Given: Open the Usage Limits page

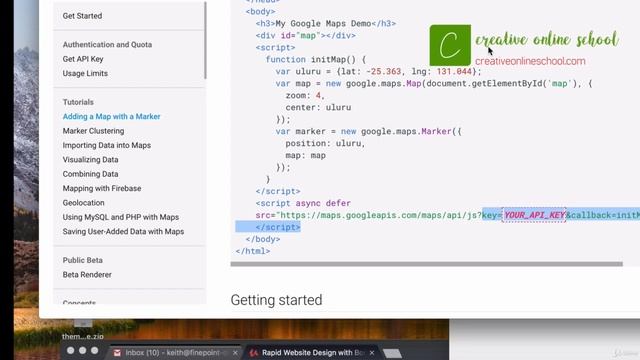Looking at the screenshot, I should click(x=85, y=73).
